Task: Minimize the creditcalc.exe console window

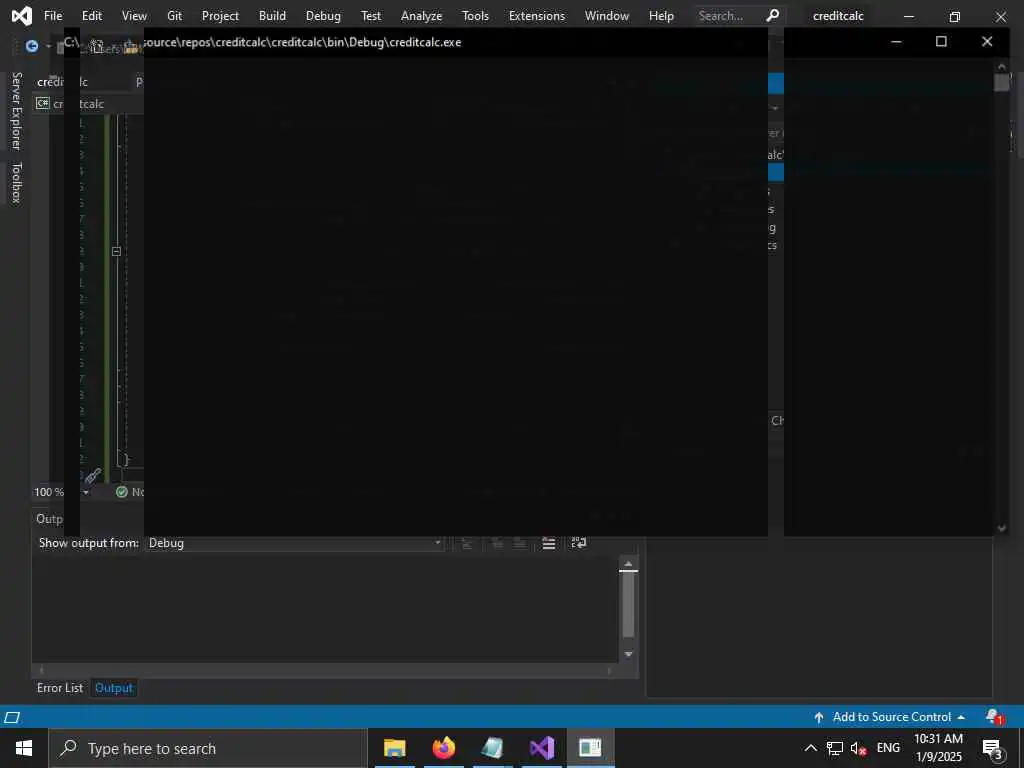Action: click(896, 42)
